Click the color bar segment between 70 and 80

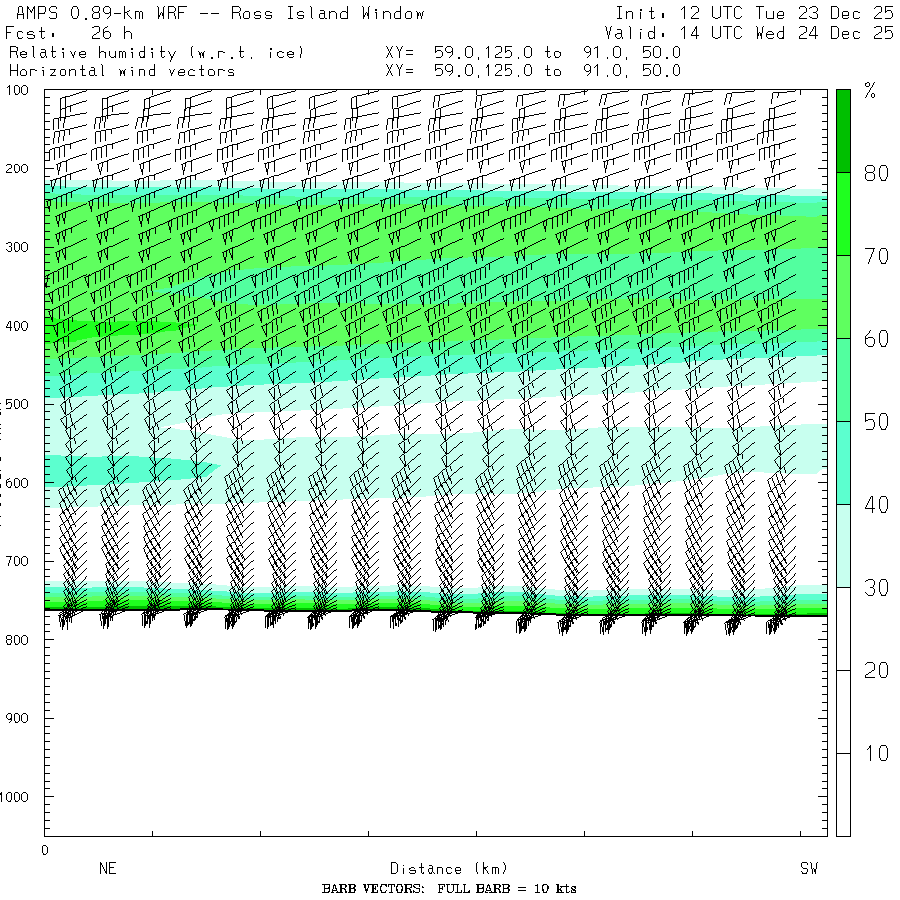pyautogui.click(x=843, y=213)
